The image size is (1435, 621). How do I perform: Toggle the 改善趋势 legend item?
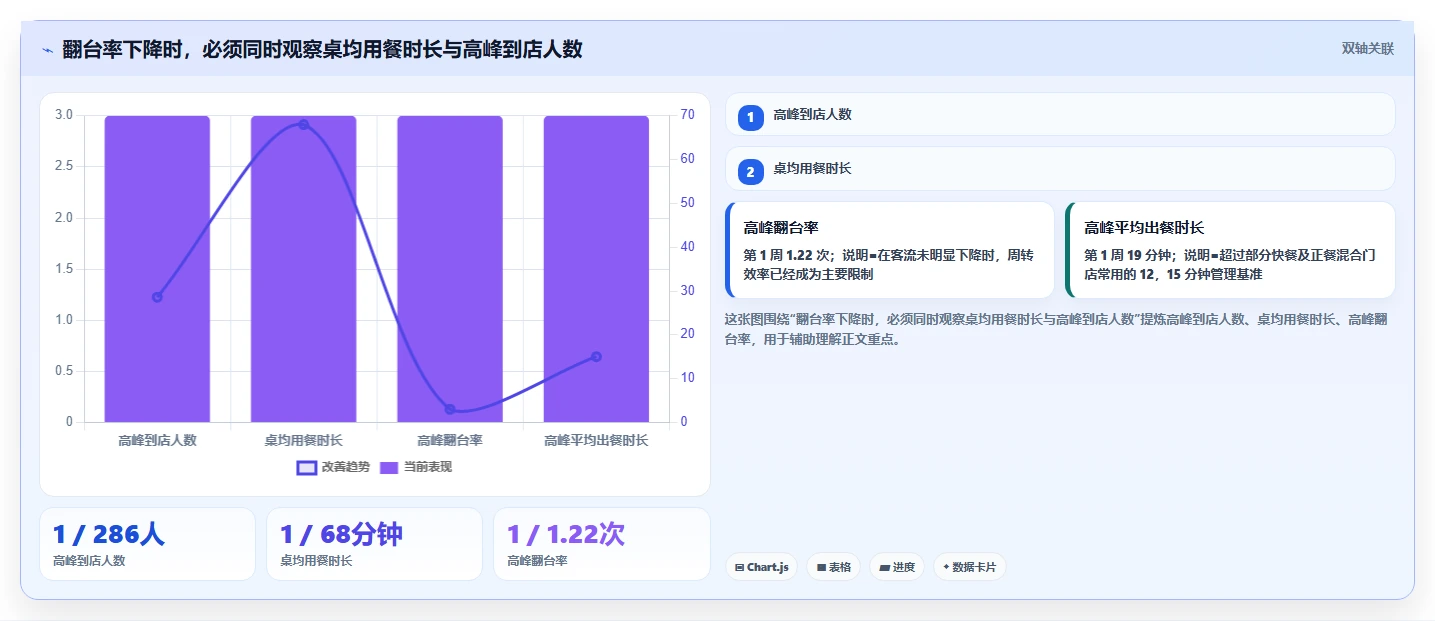pos(333,467)
